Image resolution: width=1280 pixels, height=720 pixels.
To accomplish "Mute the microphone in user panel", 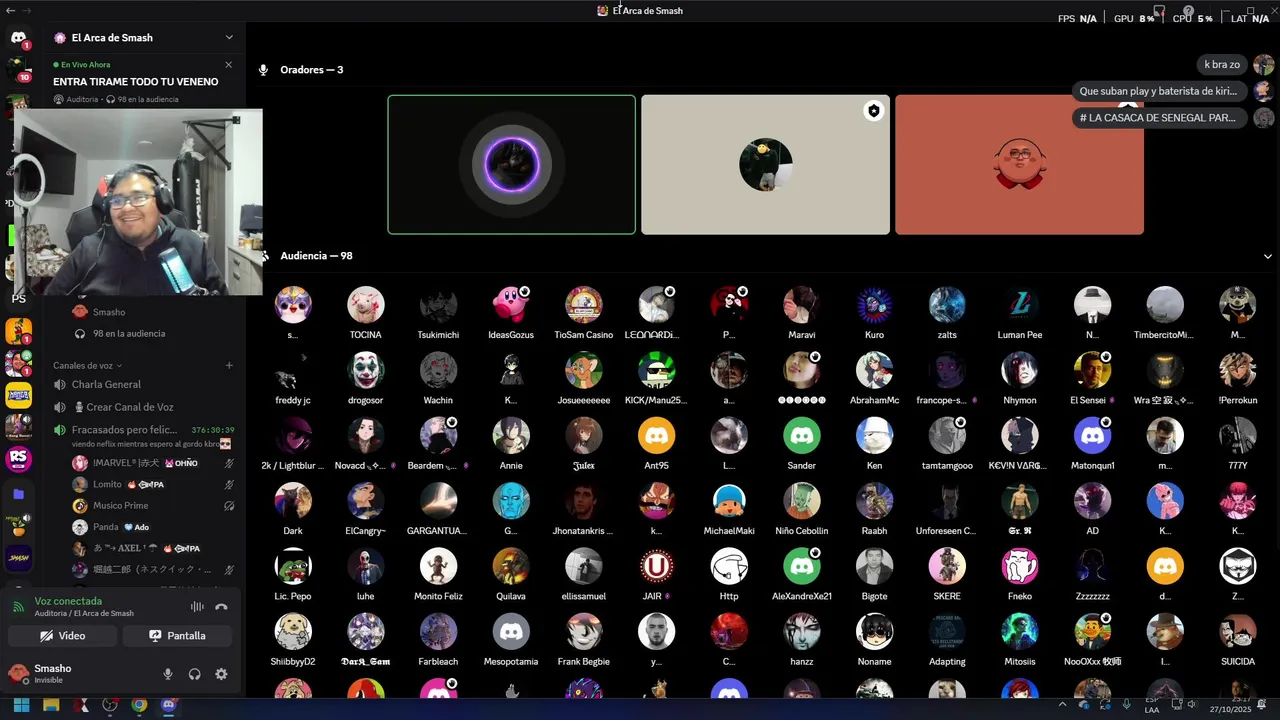I will [168, 674].
